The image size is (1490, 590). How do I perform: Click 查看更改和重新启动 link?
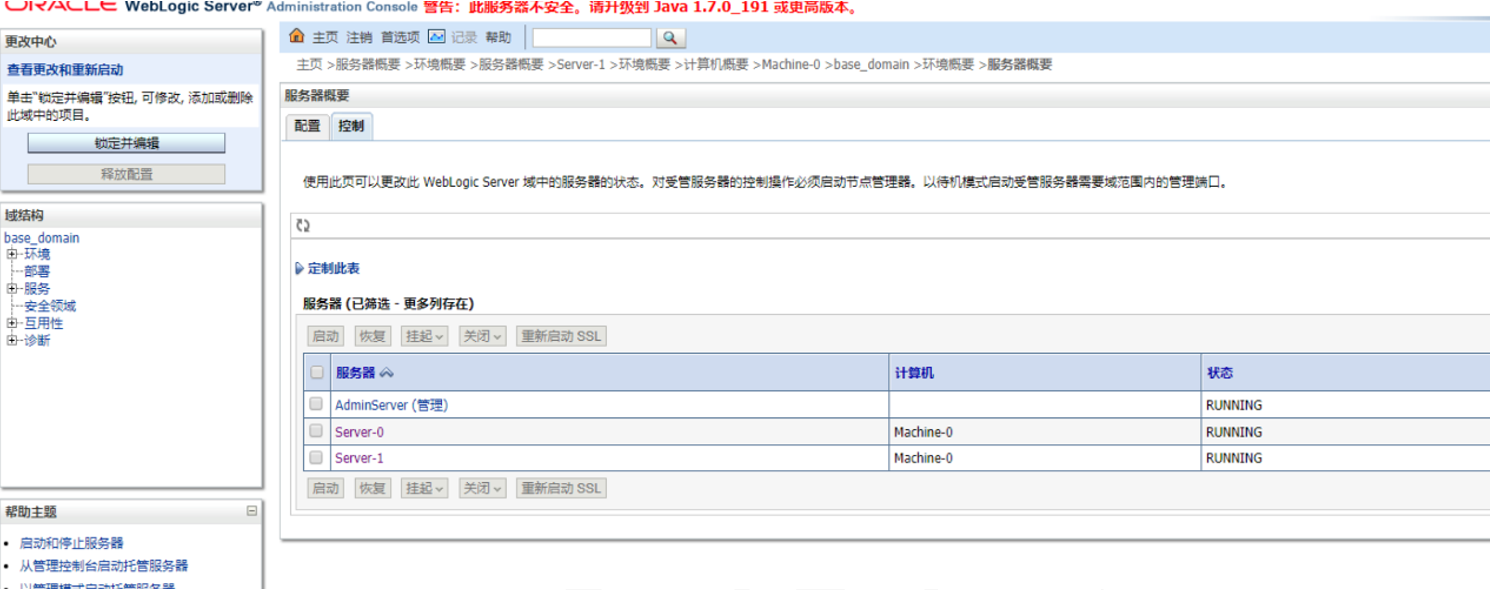(x=65, y=70)
